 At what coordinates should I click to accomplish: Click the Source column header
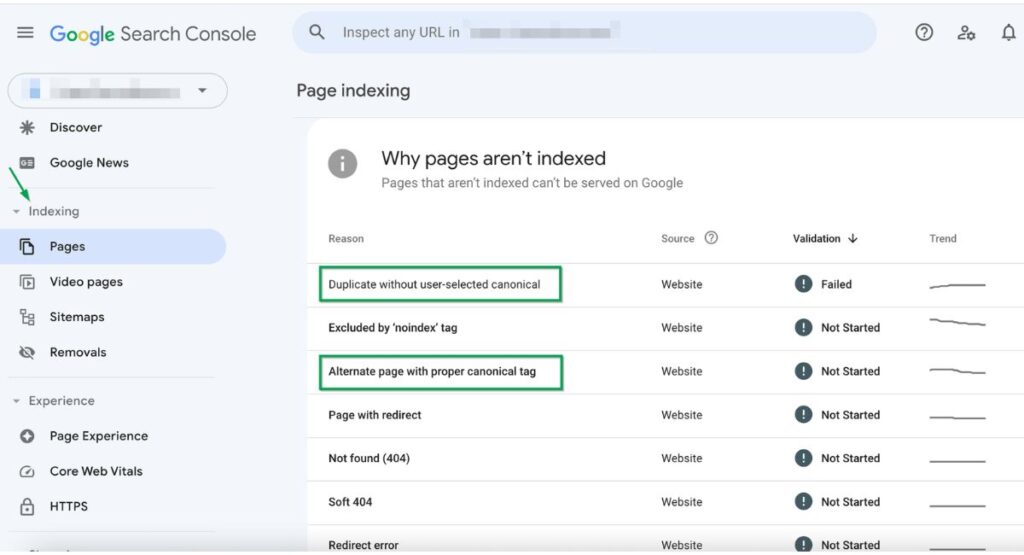click(677, 238)
